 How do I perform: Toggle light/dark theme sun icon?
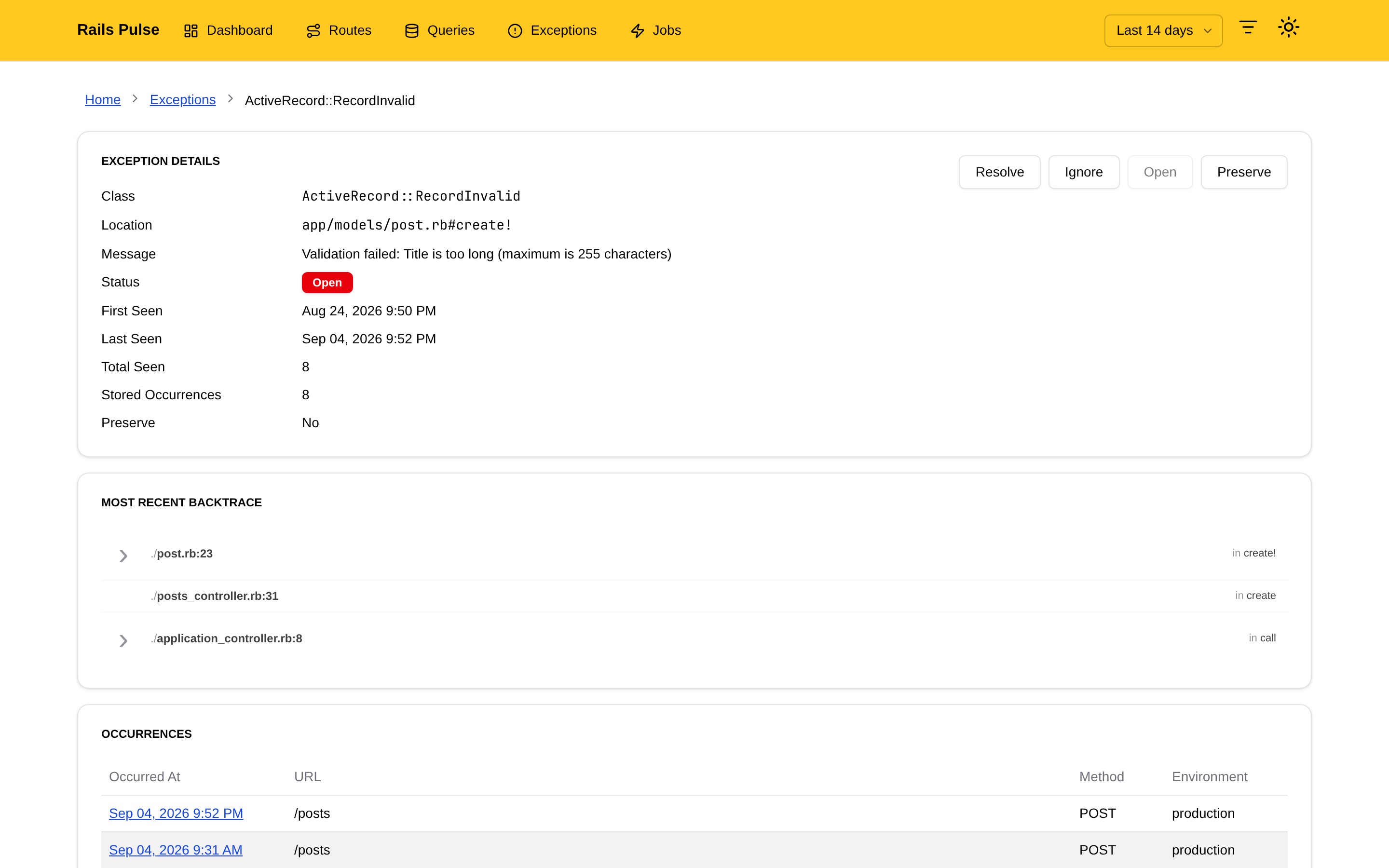tap(1289, 27)
